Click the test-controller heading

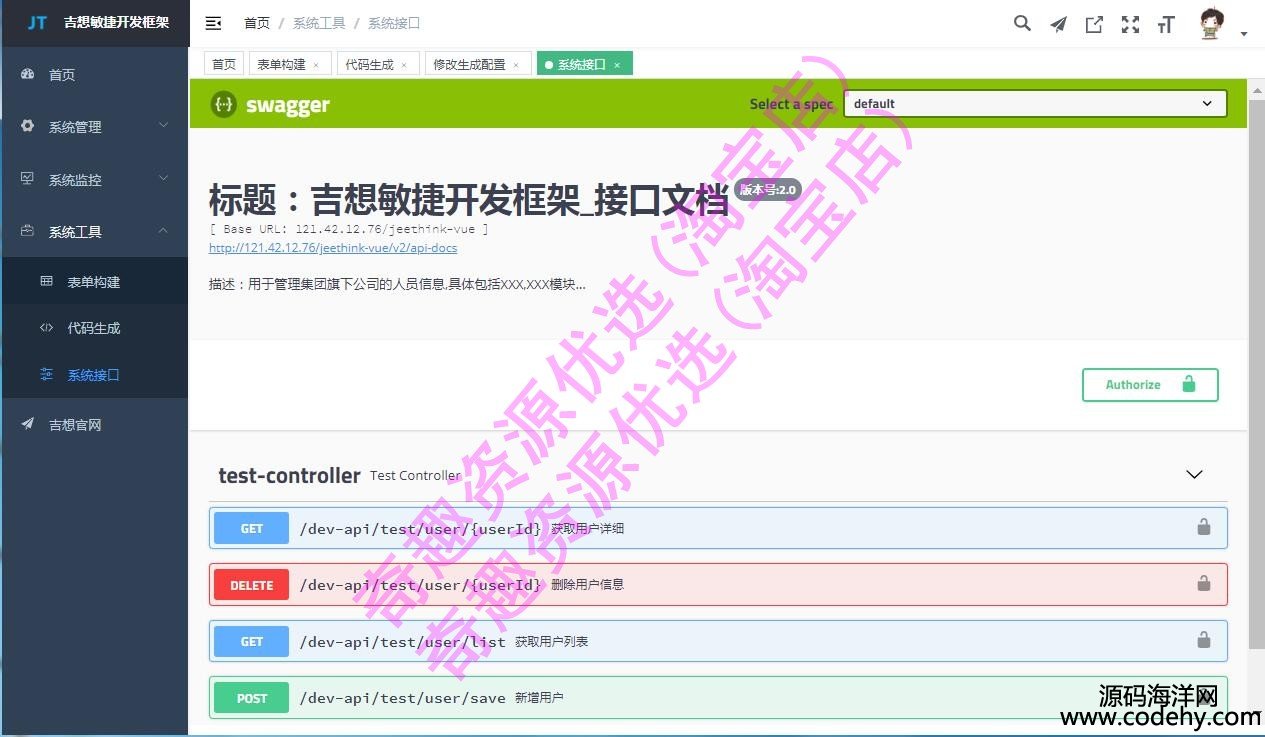(289, 476)
